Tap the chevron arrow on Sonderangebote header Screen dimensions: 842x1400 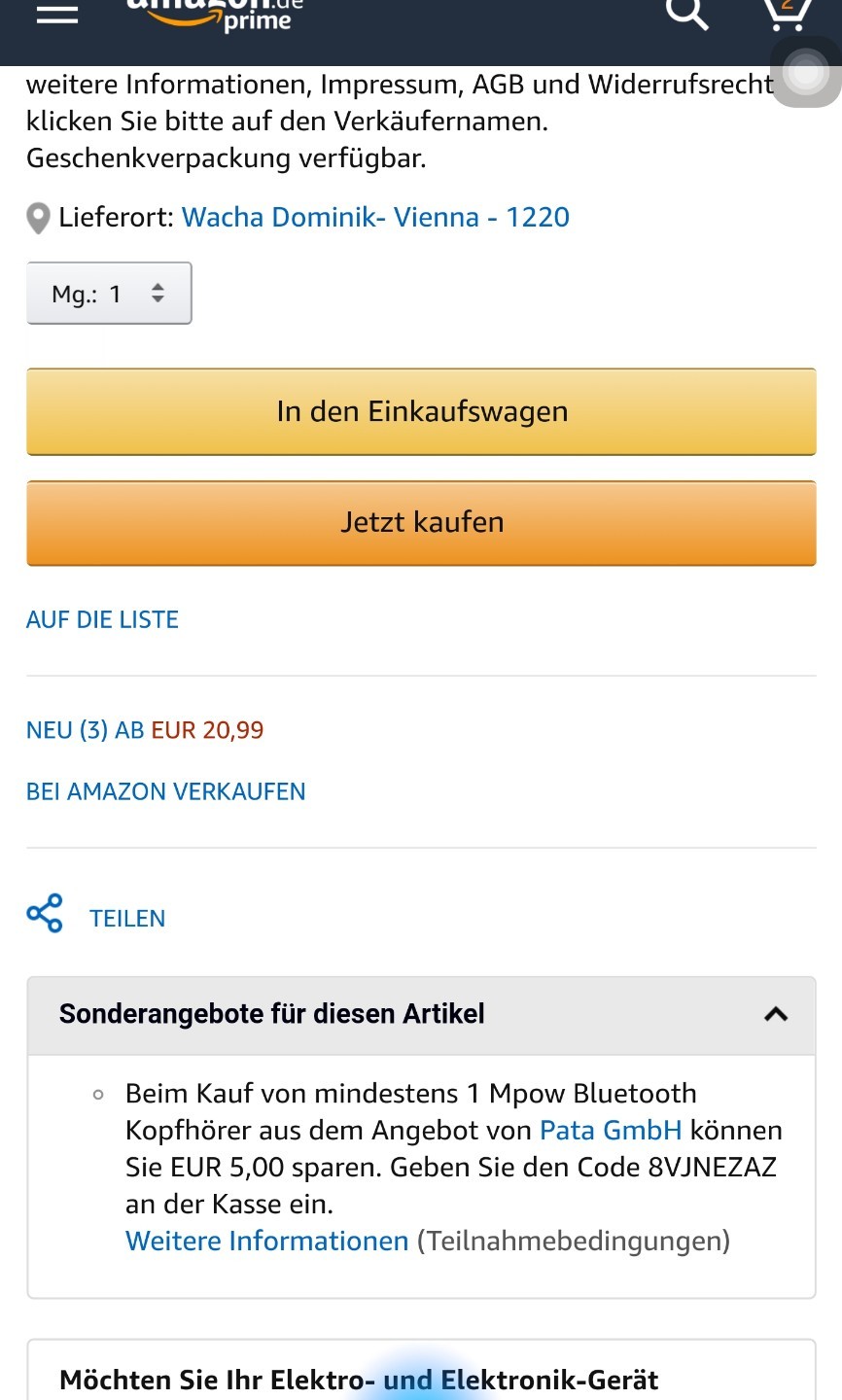776,1014
